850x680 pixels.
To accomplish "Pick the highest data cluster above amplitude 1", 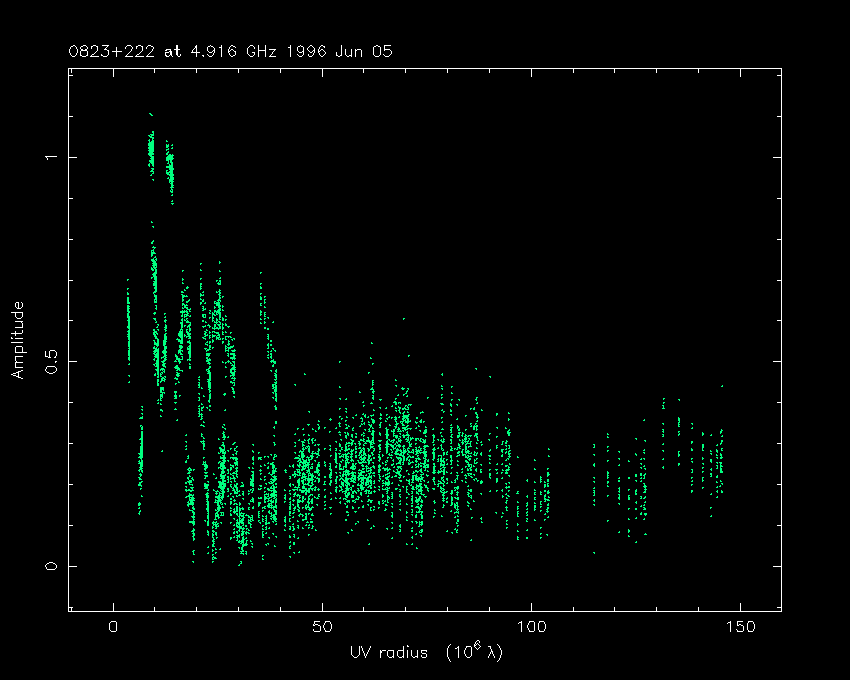I will 151,150.
